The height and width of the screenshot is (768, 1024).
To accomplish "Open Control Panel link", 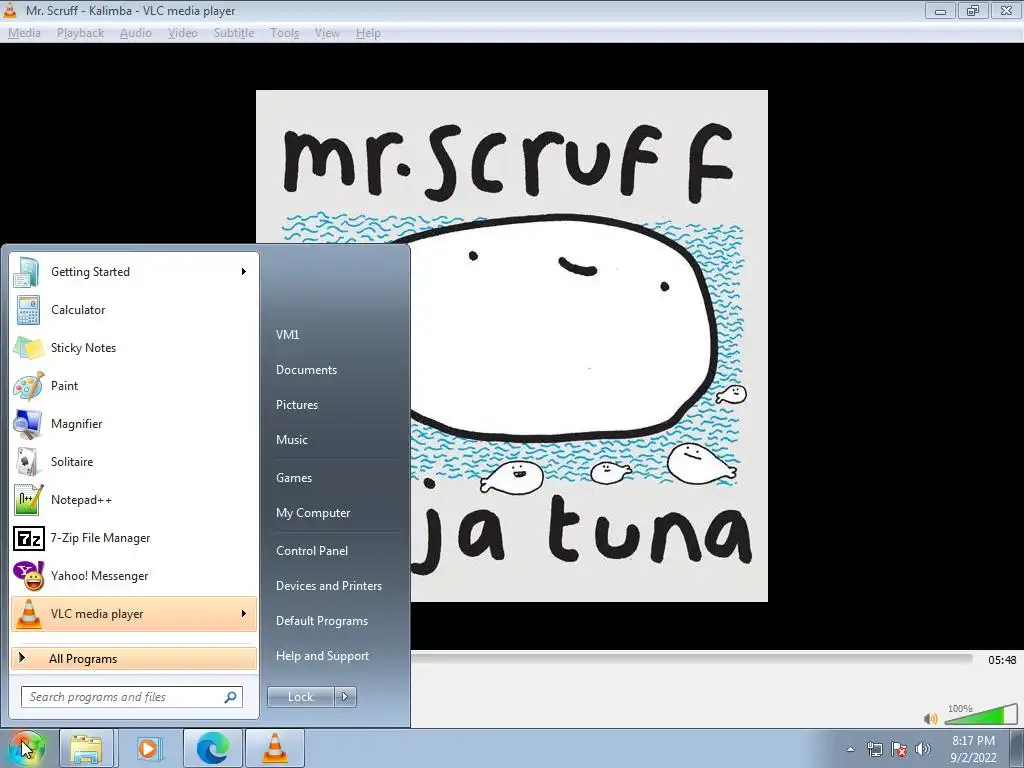I will (312, 551).
